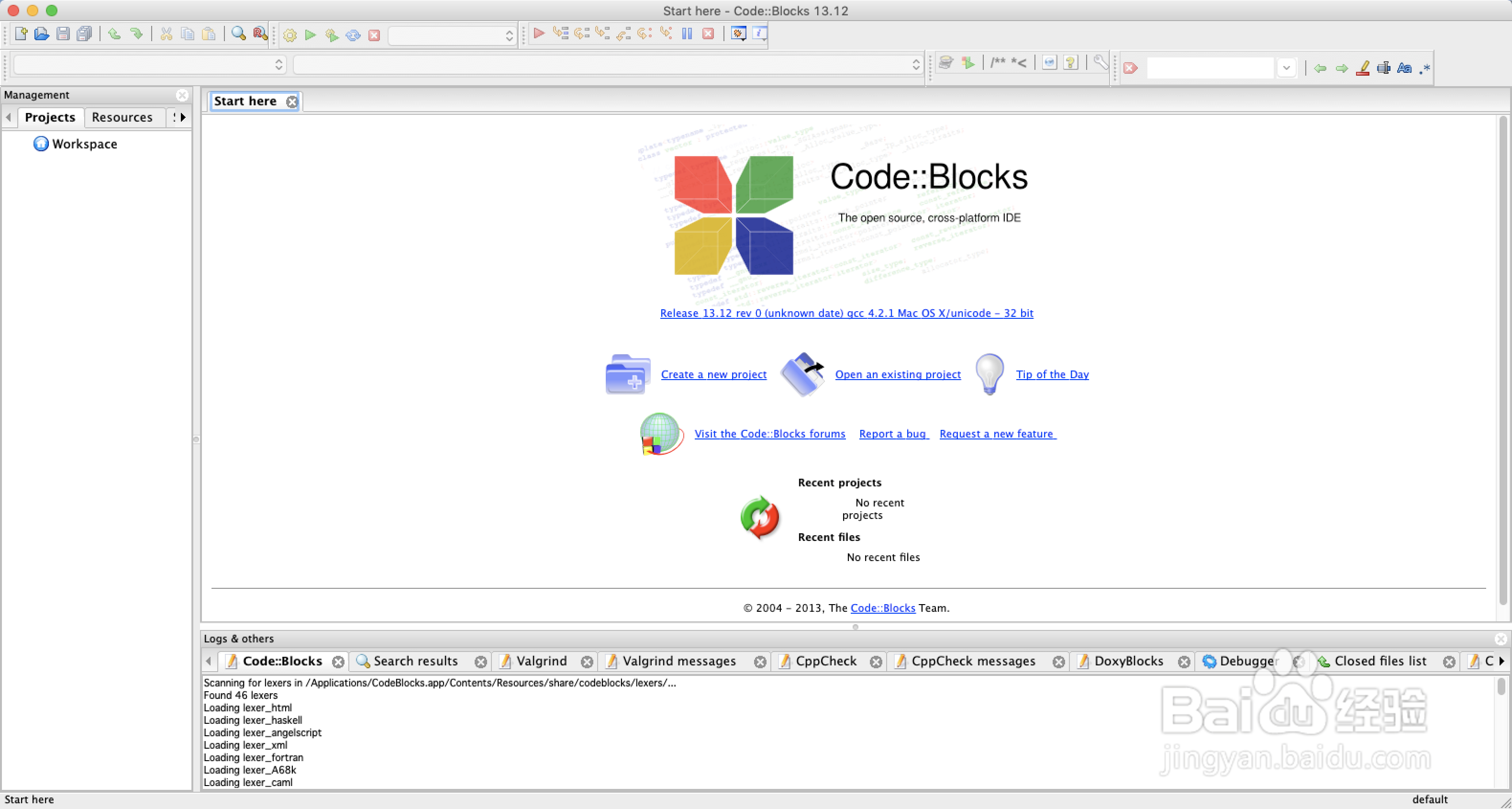Click the Replace icon with red R
This screenshot has height=809, width=1512.
coord(260,34)
